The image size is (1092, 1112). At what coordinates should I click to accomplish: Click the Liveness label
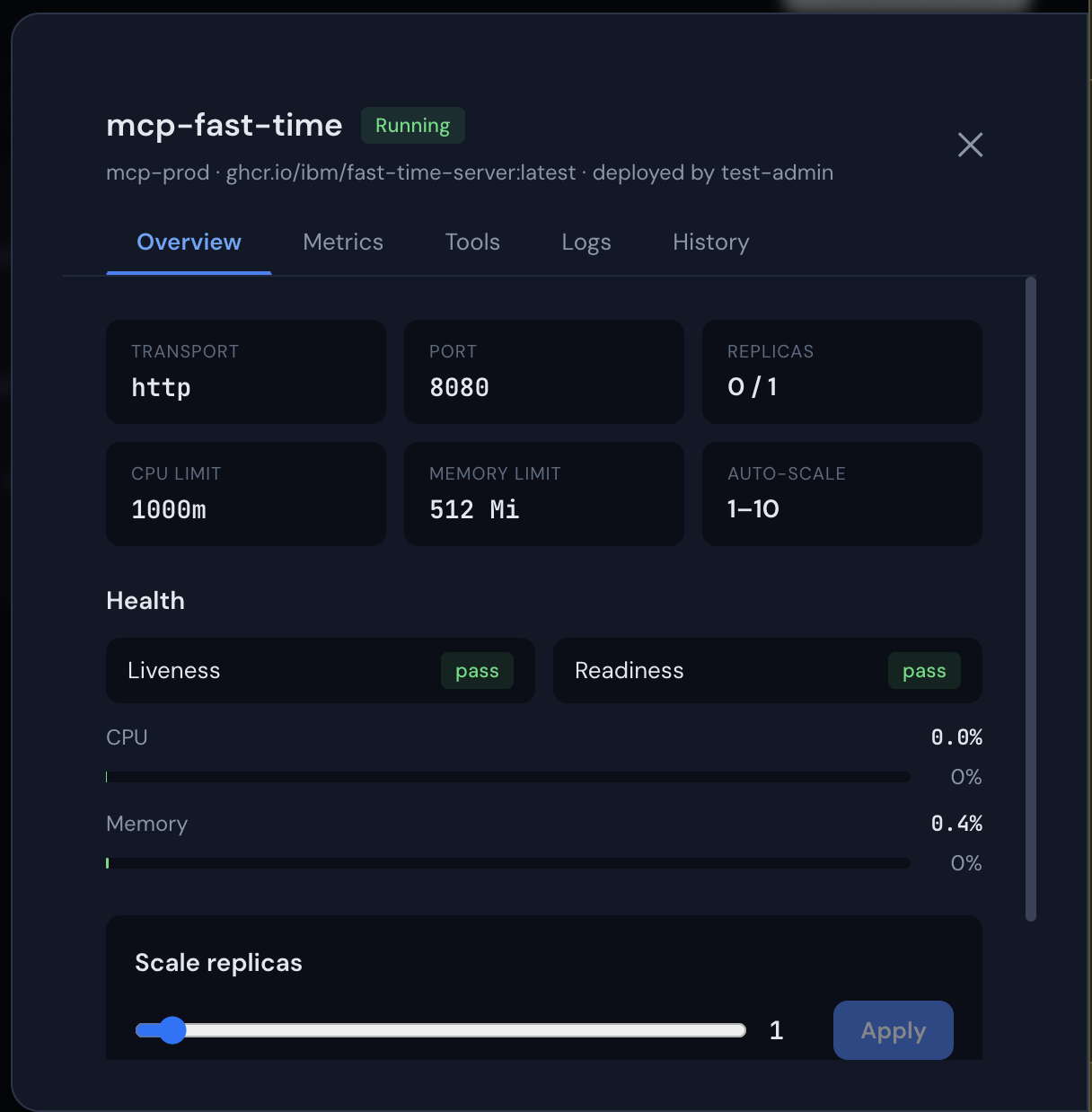point(173,671)
